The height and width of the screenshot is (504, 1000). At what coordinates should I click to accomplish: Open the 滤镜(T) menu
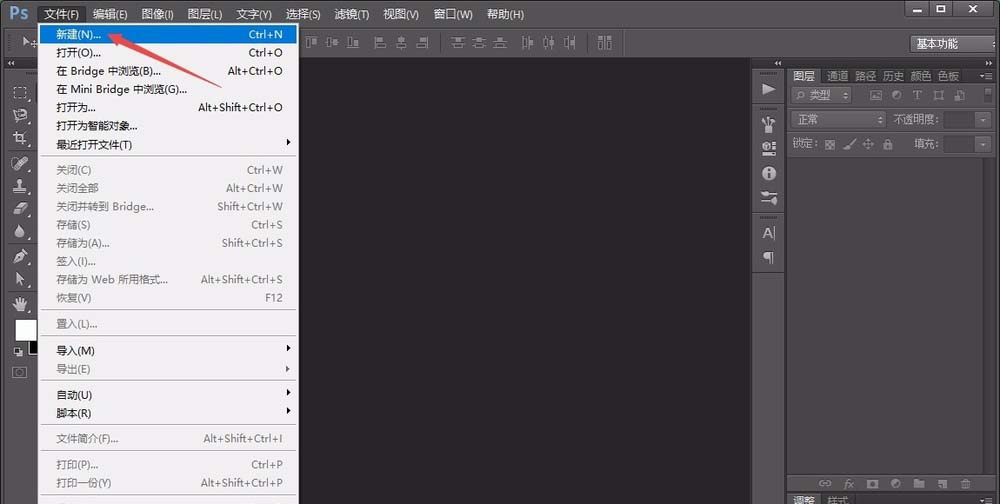click(x=351, y=14)
